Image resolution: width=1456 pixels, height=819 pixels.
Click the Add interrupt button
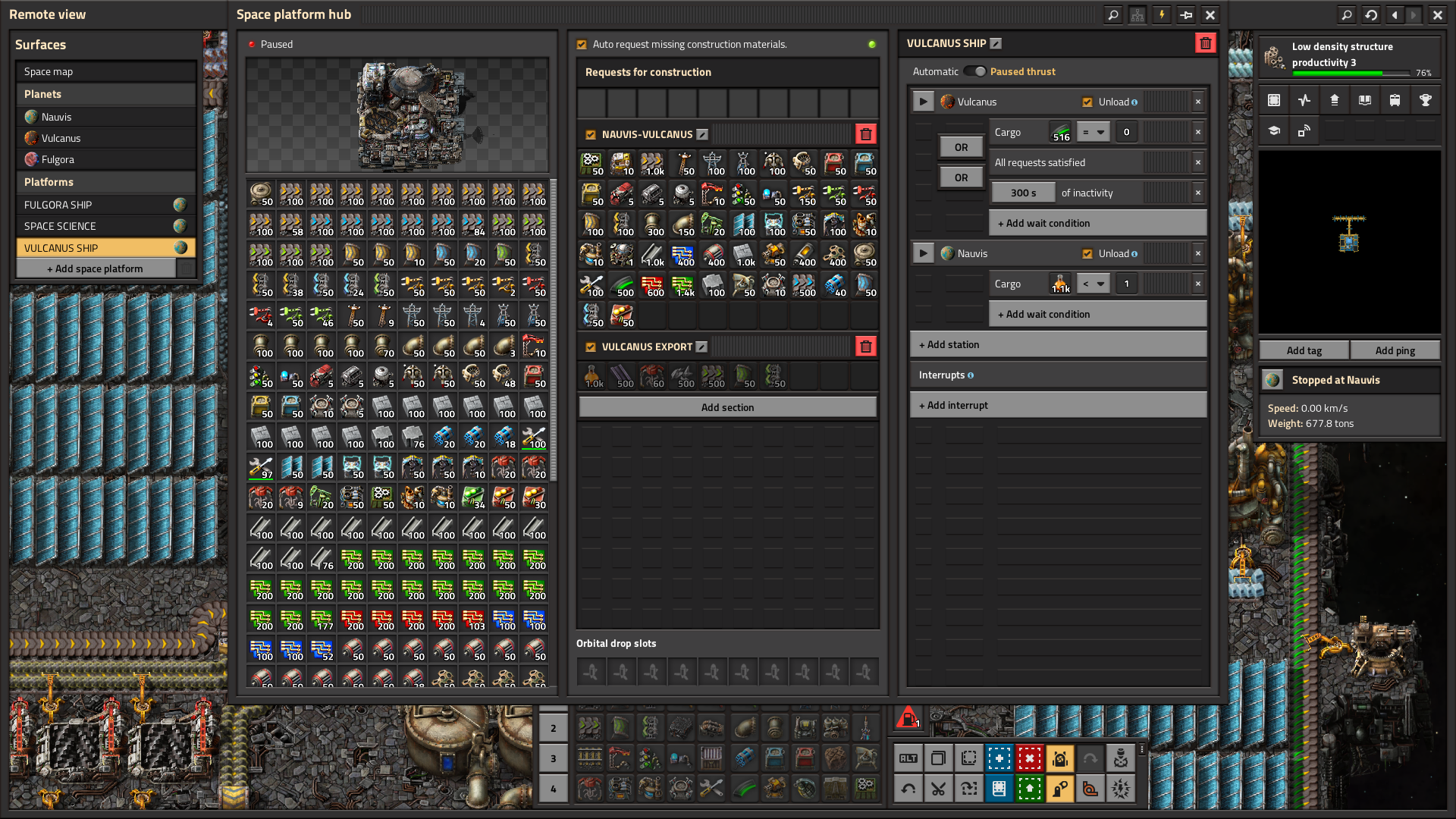[x=1057, y=405]
